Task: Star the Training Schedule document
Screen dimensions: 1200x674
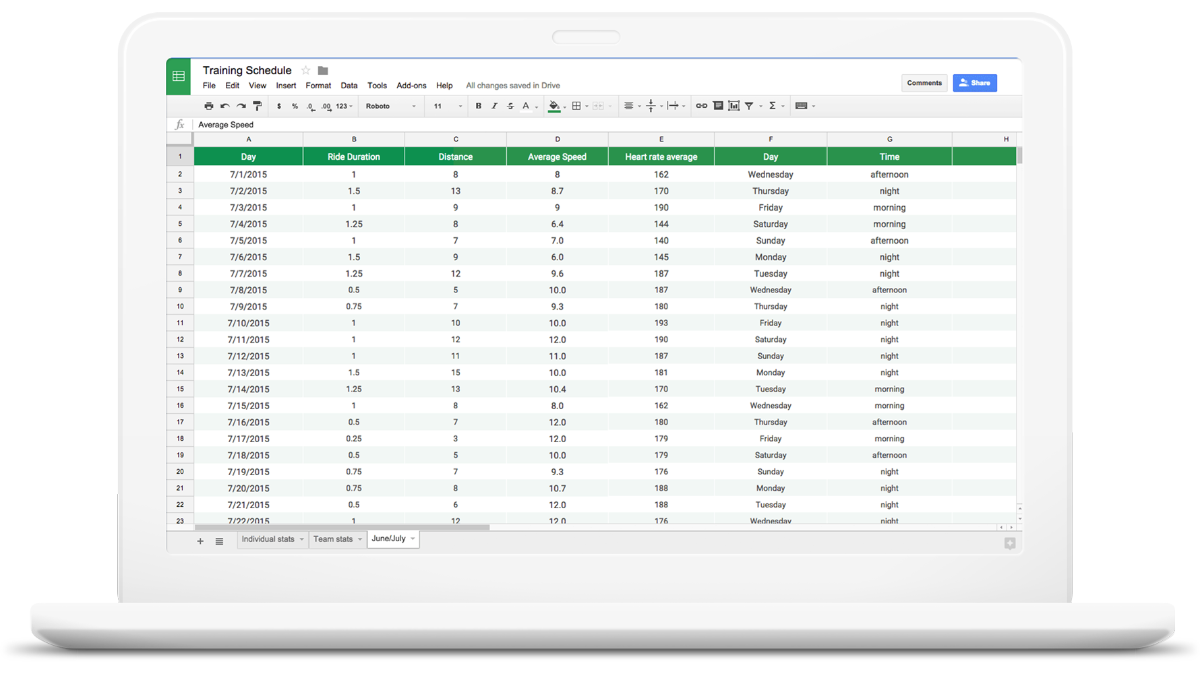Action: point(306,71)
